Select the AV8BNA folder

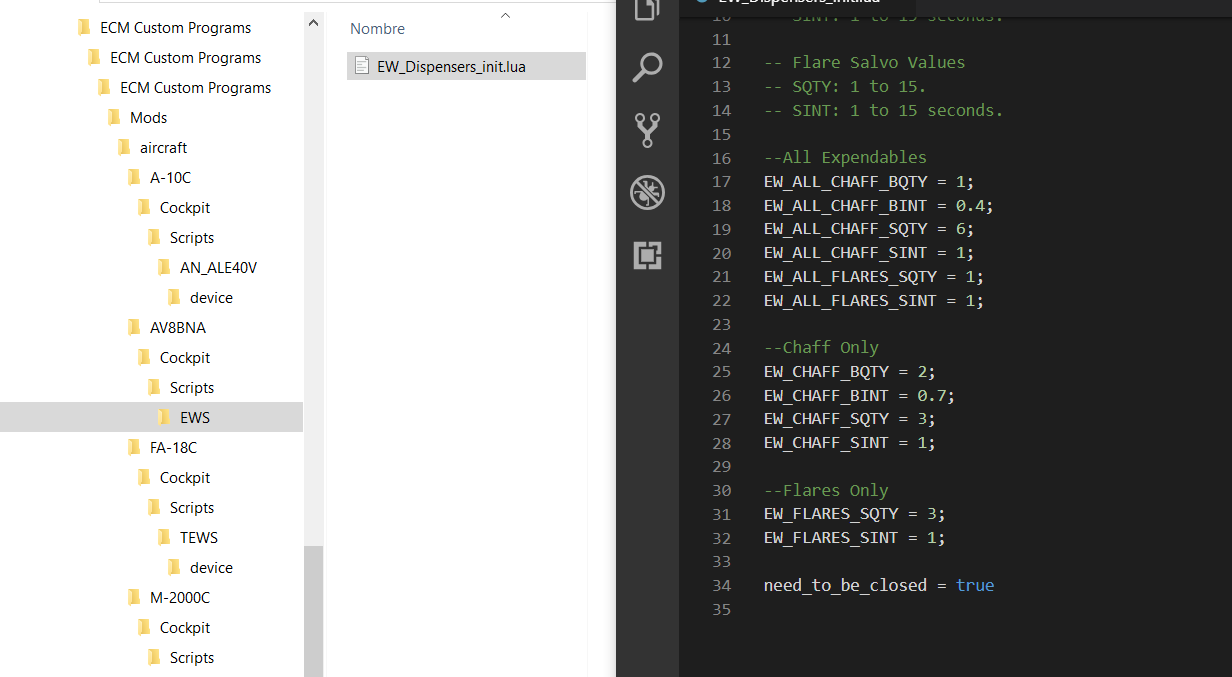pos(177,327)
